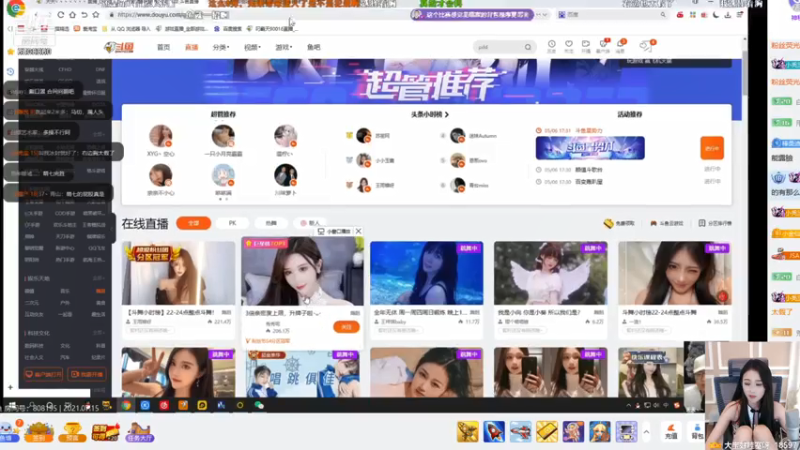Open the 预言 trophy icon
Viewport: 800px width, 450px height.
(x=72, y=432)
